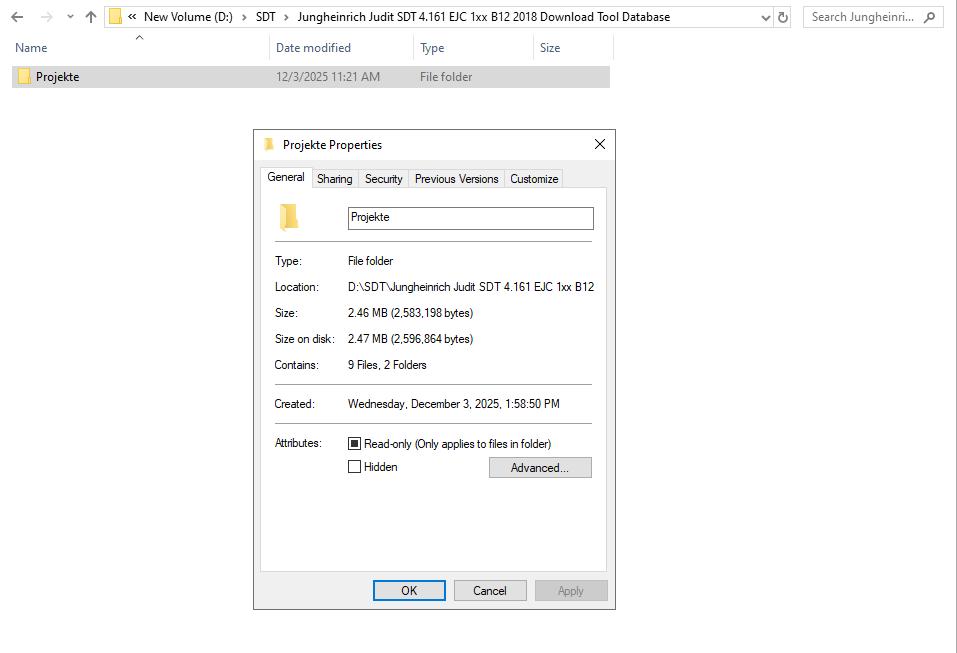This screenshot has width=957, height=653.
Task: Navigate to SDT breadcrumb
Action: coord(265,17)
